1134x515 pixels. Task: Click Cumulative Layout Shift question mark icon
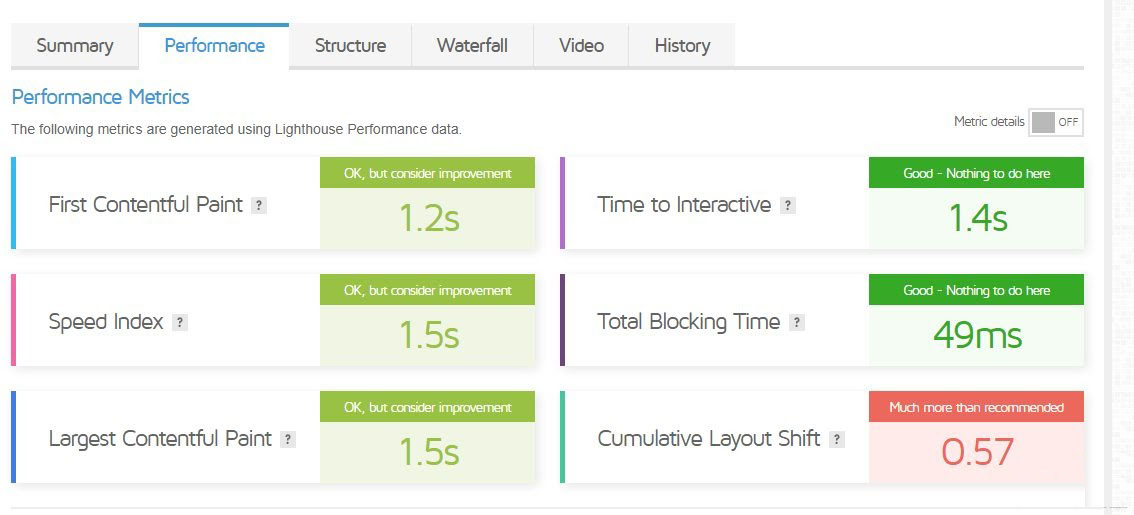point(837,439)
